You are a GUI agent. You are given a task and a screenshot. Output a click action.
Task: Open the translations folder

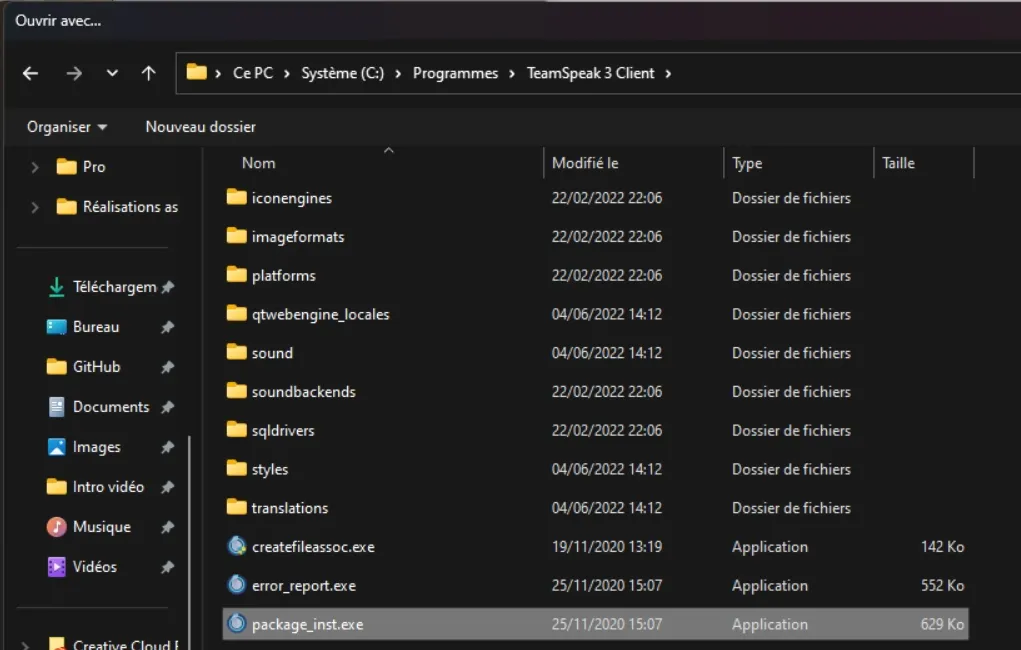tap(289, 508)
